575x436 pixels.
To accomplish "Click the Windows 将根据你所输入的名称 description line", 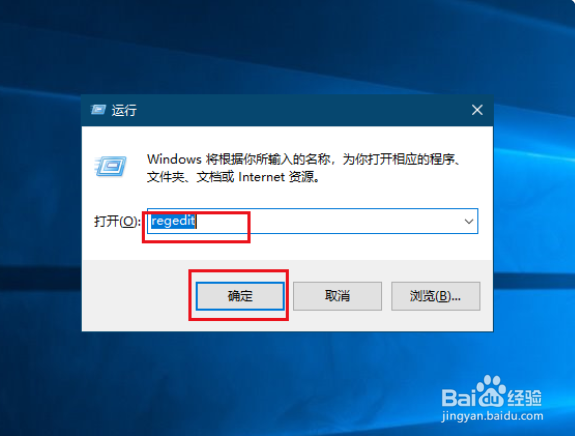I will pos(304,160).
